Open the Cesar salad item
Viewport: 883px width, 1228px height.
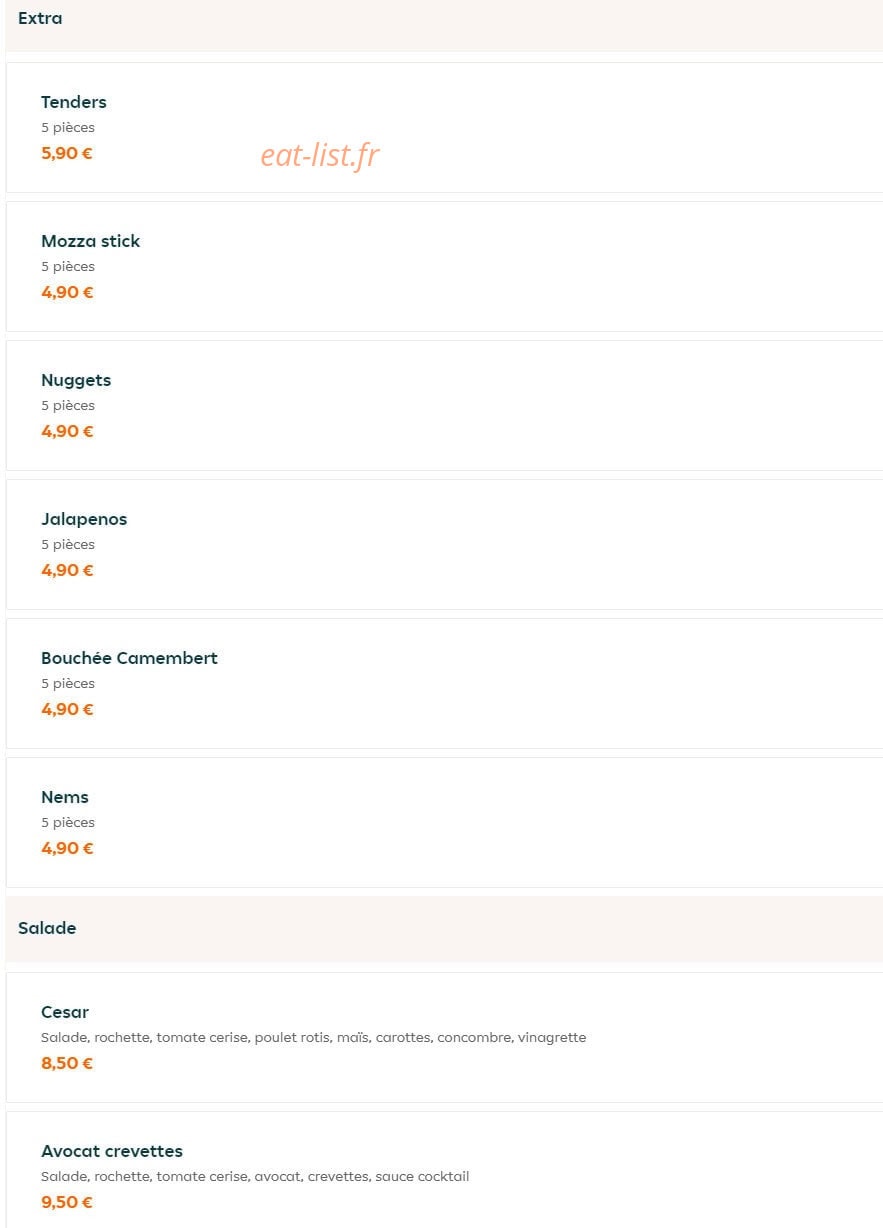[x=444, y=1037]
